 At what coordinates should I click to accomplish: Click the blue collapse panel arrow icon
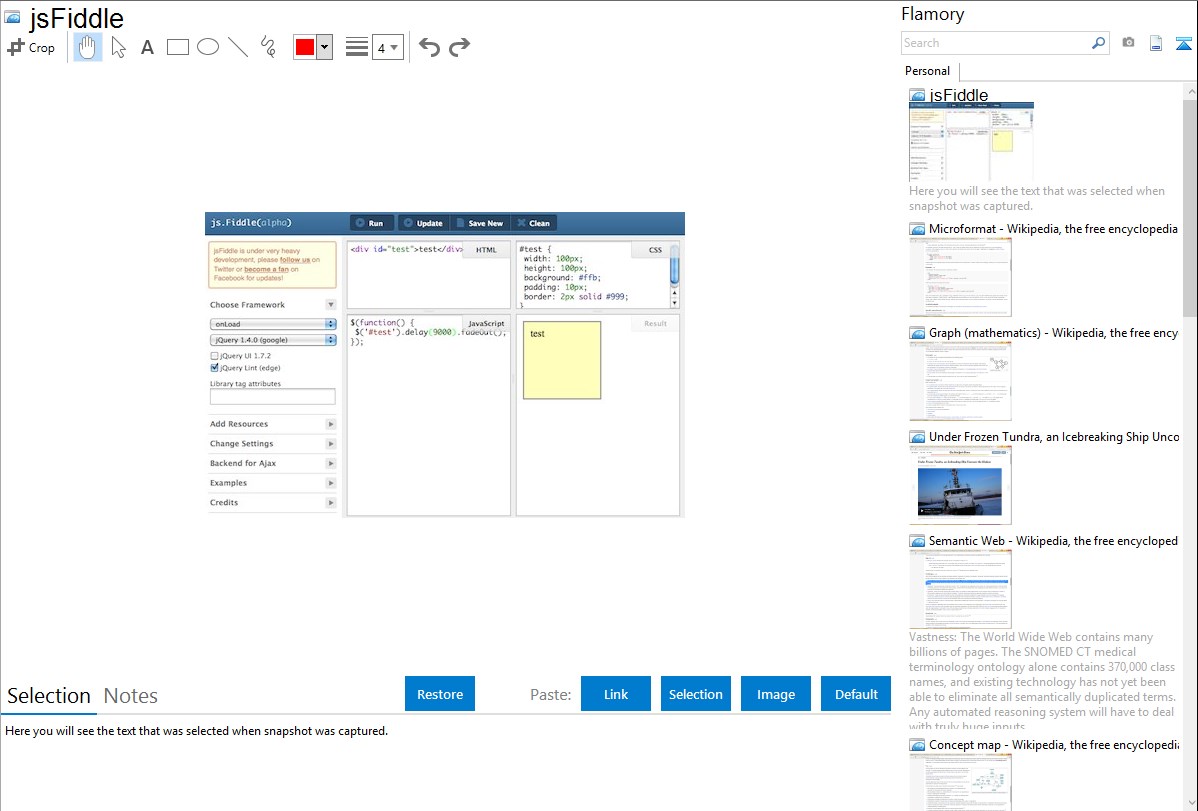coord(1183,43)
